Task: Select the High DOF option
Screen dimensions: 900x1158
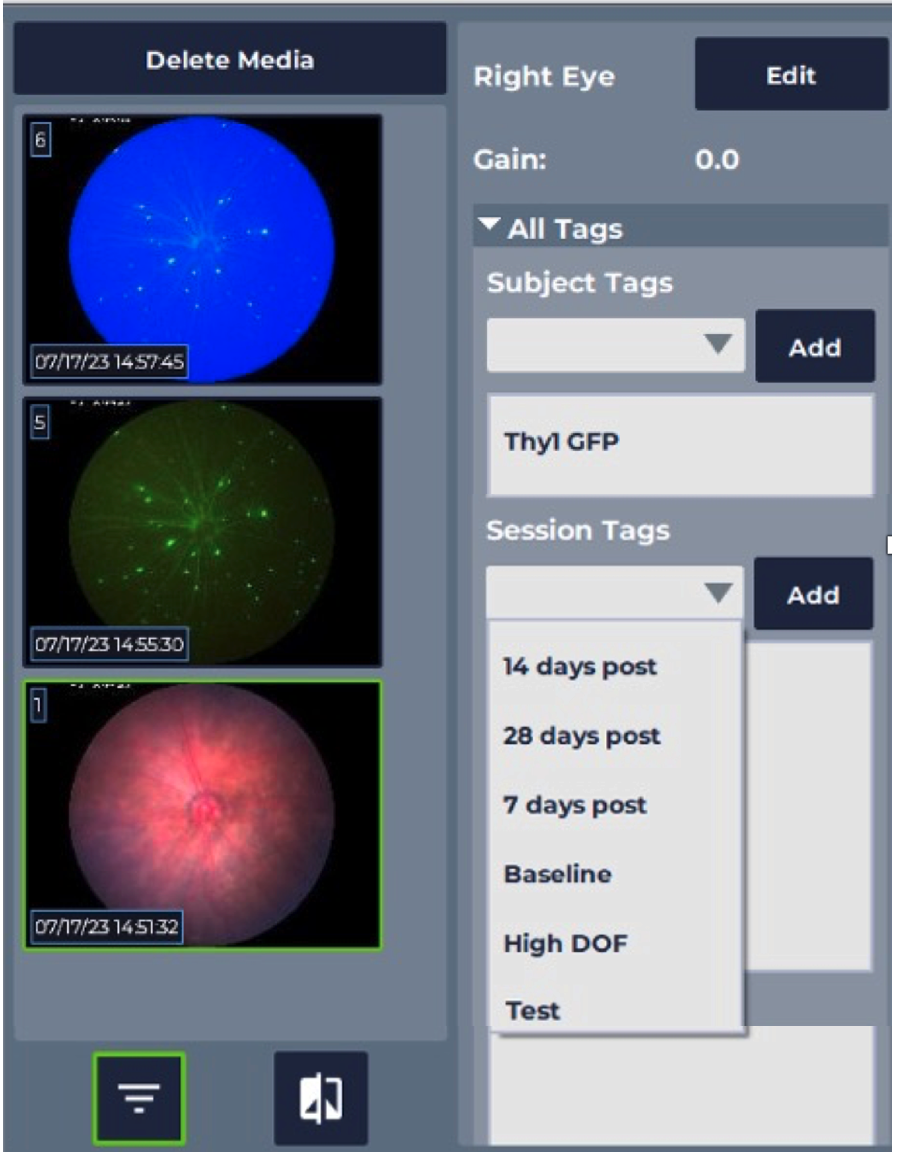Action: (565, 943)
